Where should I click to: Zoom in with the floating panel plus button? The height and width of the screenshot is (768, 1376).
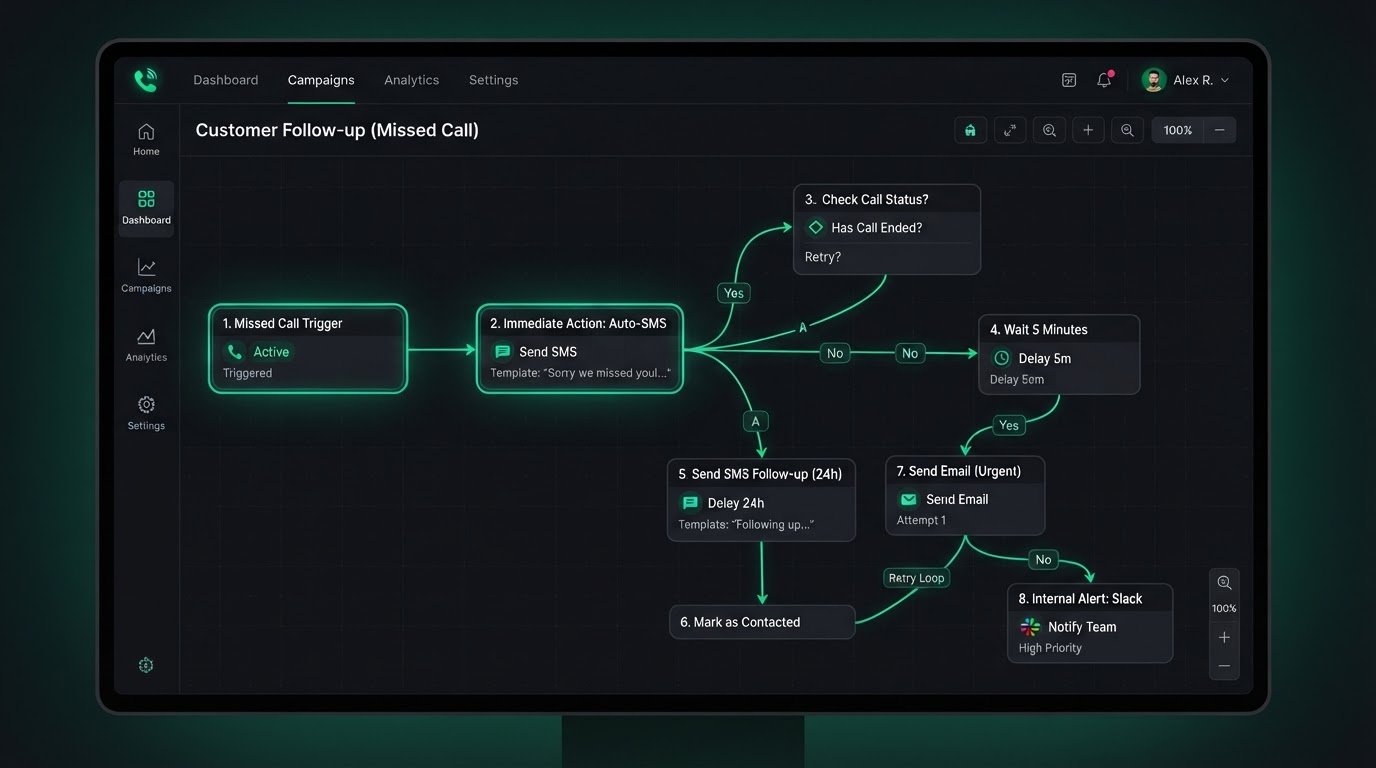pyautogui.click(x=1224, y=637)
